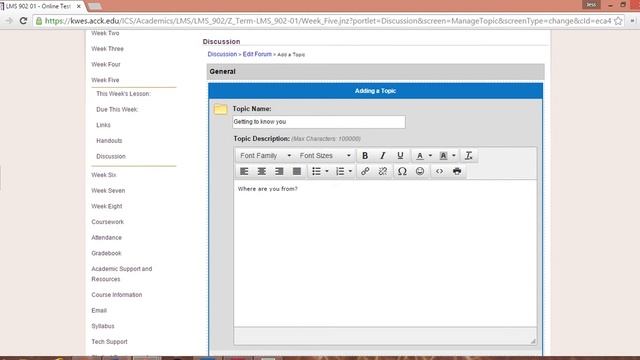
Task: Open the Discussion sidebar page
Action: click(x=111, y=156)
